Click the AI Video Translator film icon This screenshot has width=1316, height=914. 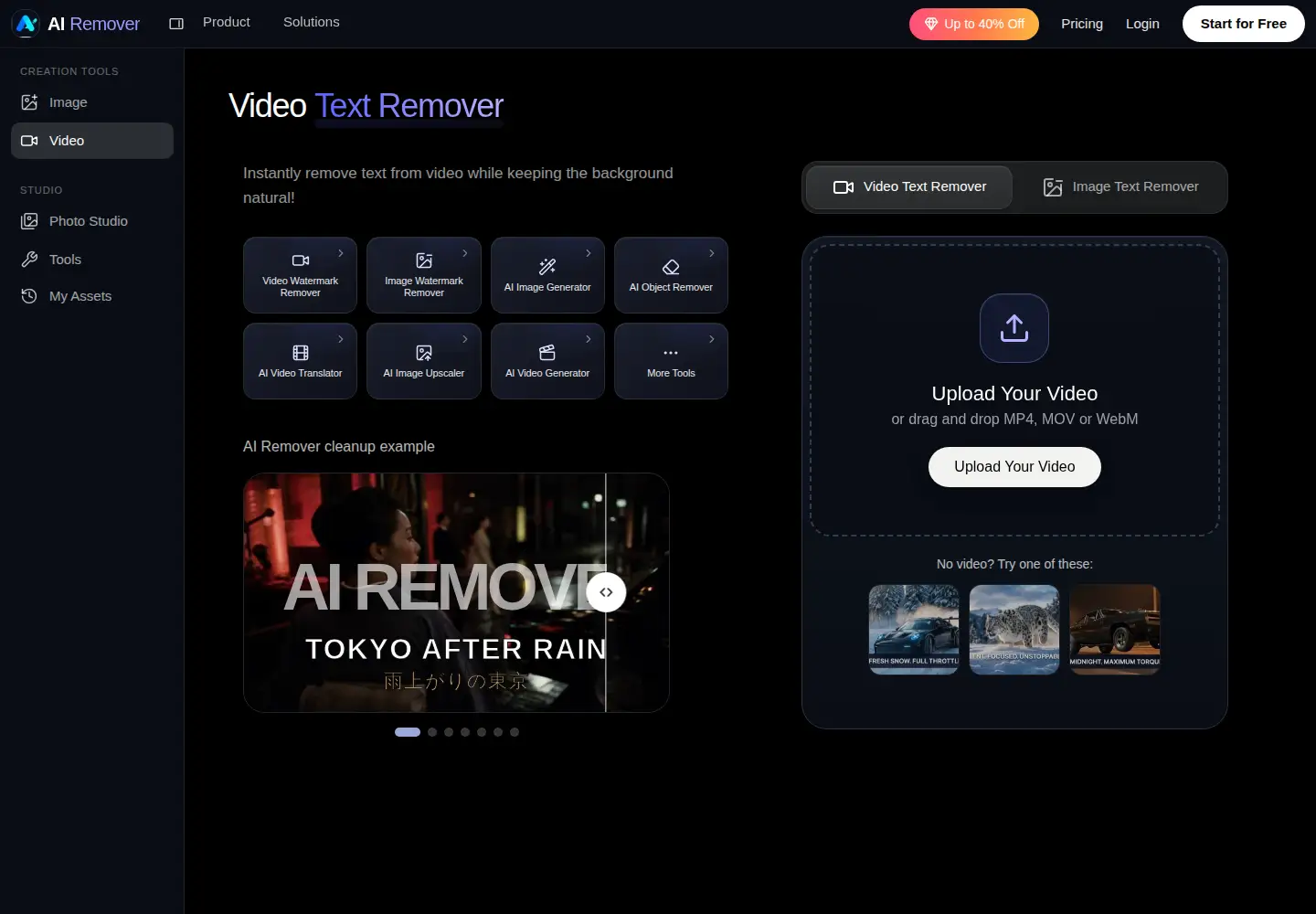point(301,353)
